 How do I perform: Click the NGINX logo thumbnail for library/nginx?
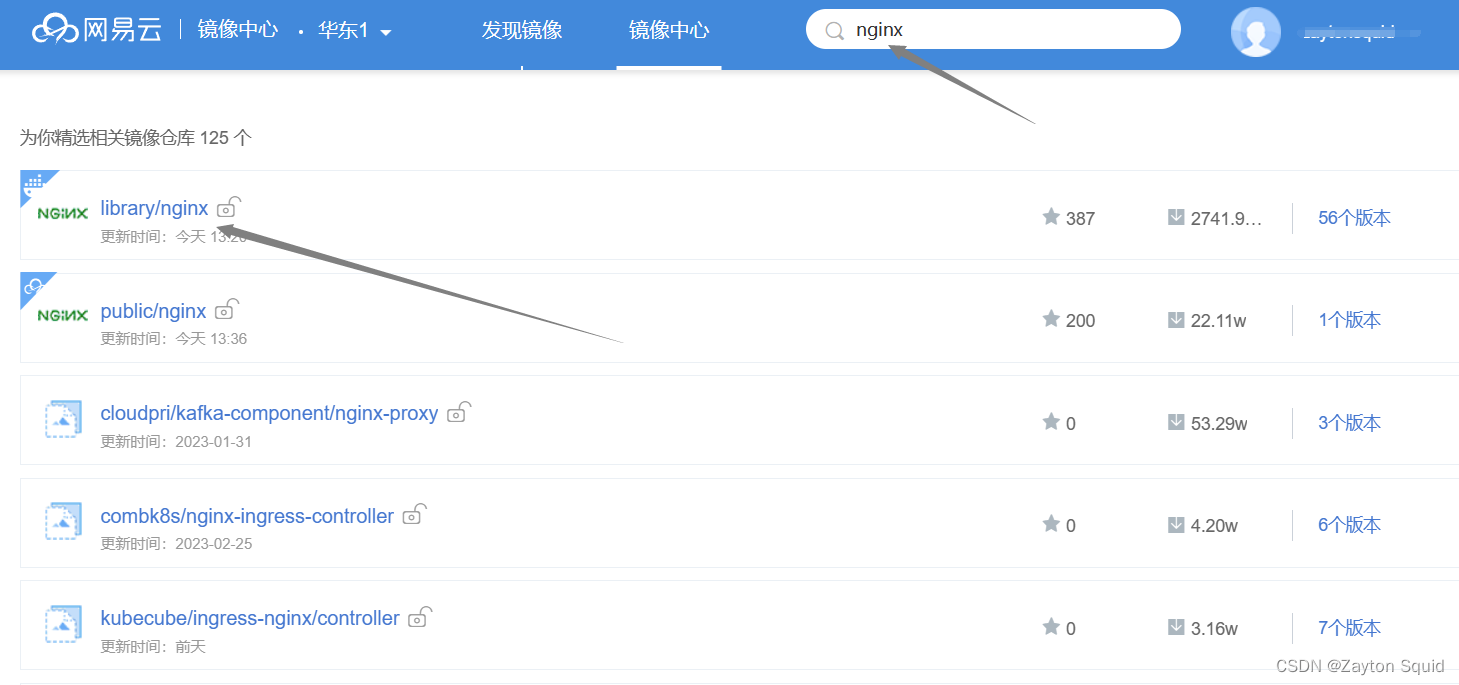[x=61, y=211]
